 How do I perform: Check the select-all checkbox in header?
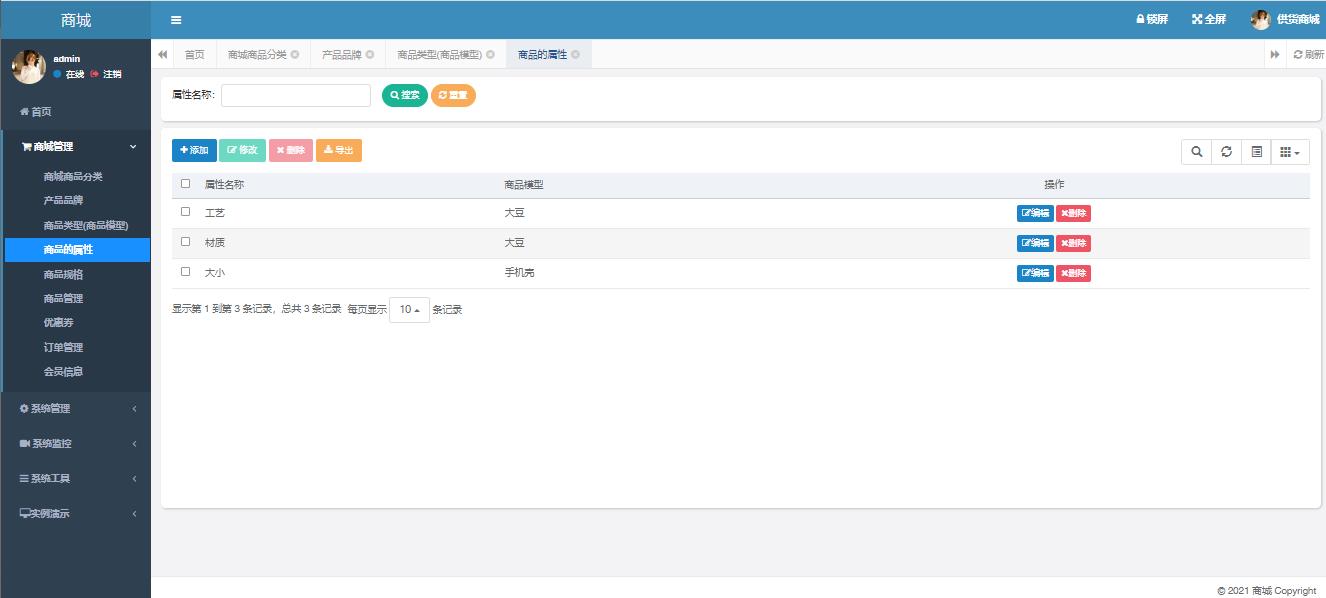185,184
